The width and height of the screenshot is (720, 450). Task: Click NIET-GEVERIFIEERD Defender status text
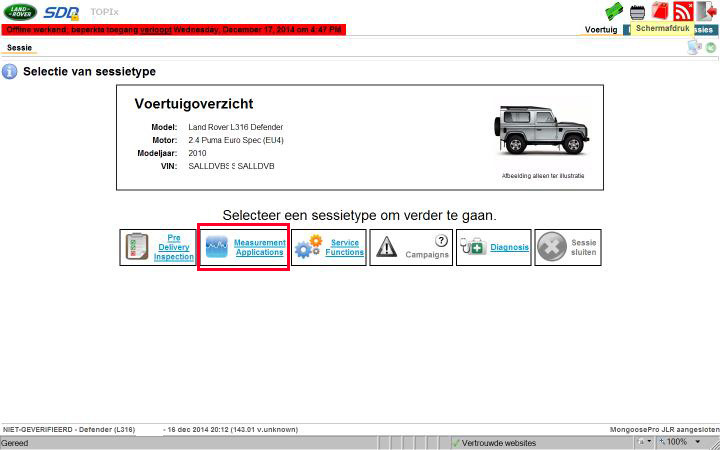[x=69, y=430]
